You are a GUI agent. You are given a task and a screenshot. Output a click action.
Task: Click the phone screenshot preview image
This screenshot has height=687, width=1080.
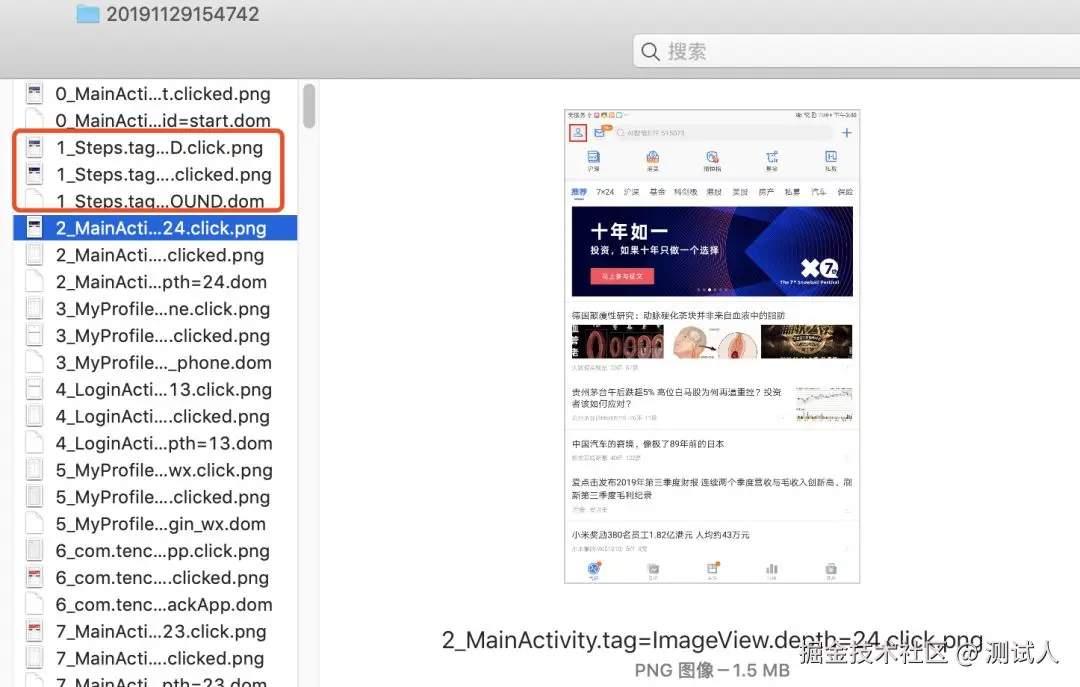point(712,347)
